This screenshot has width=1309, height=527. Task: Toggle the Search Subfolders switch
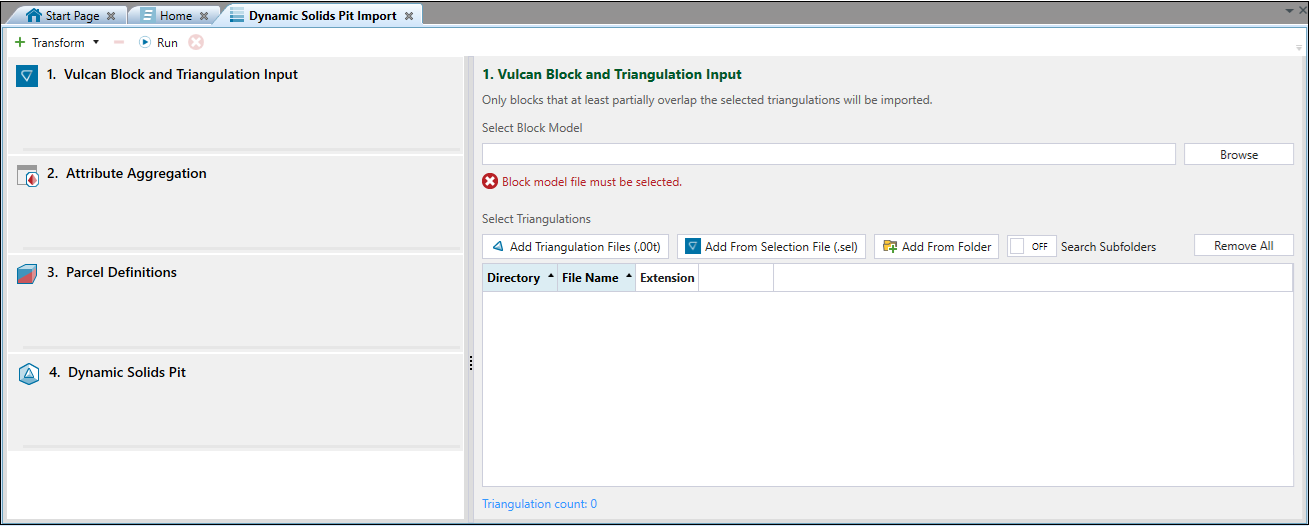(x=1032, y=247)
